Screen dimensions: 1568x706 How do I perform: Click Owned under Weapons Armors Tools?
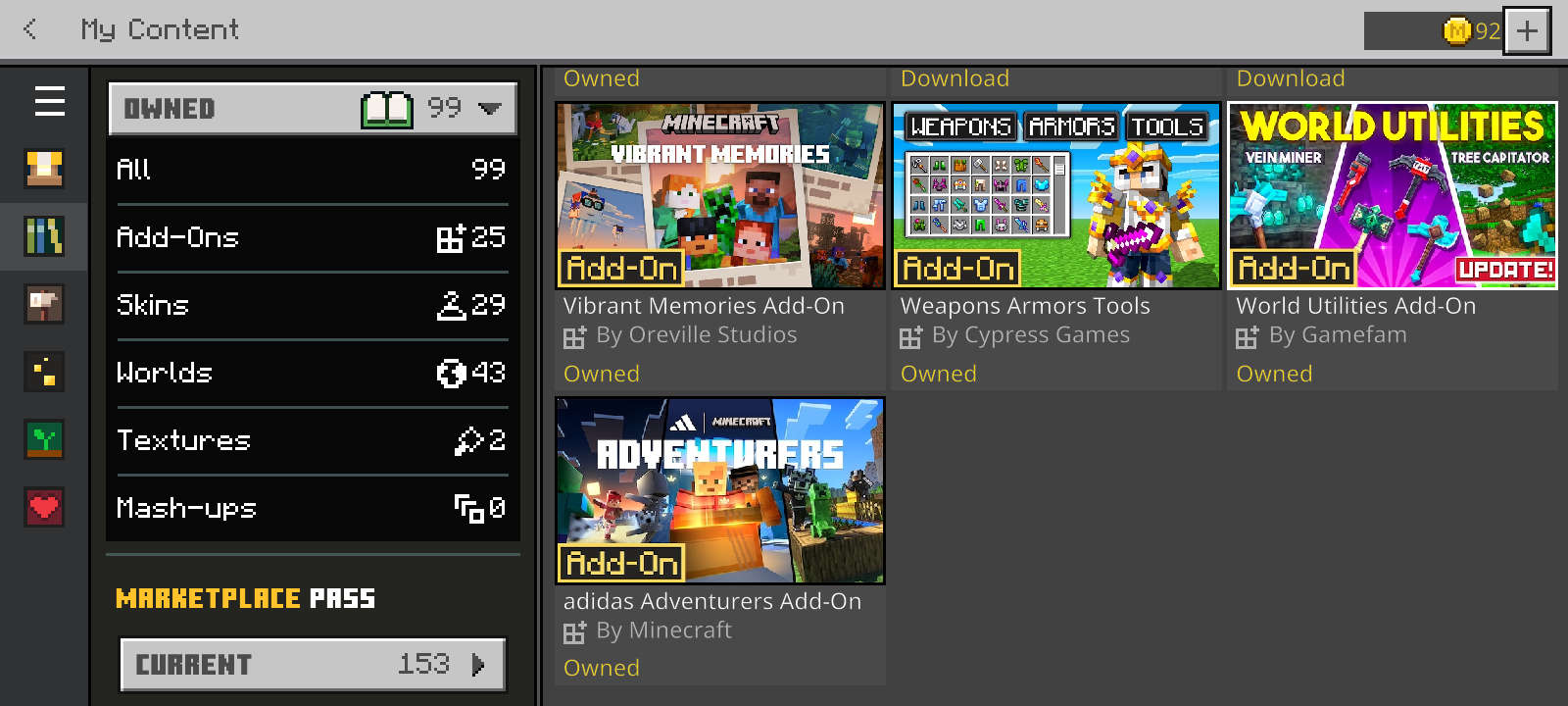point(939,374)
